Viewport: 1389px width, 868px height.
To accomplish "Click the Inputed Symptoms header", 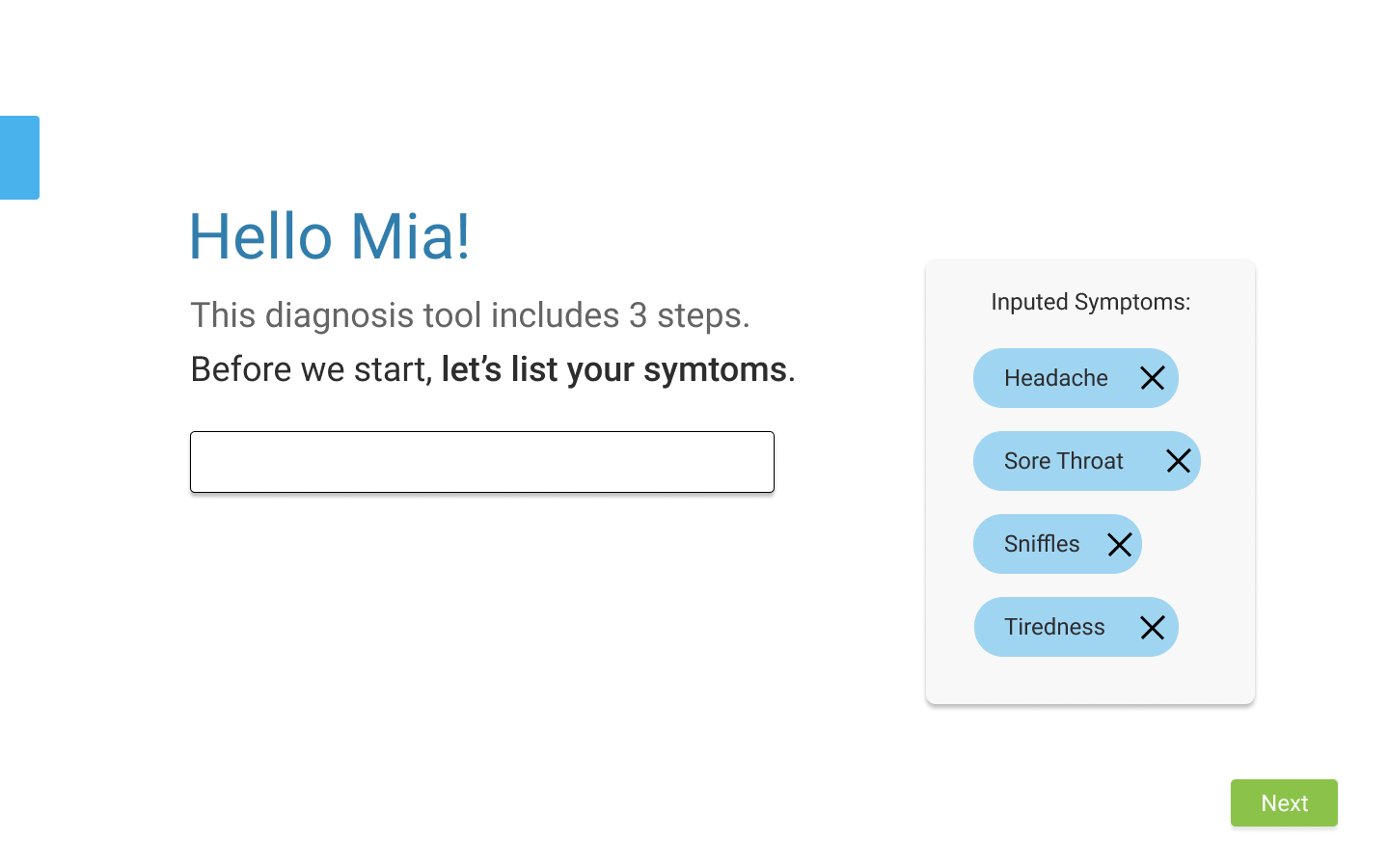I will pos(1090,302).
